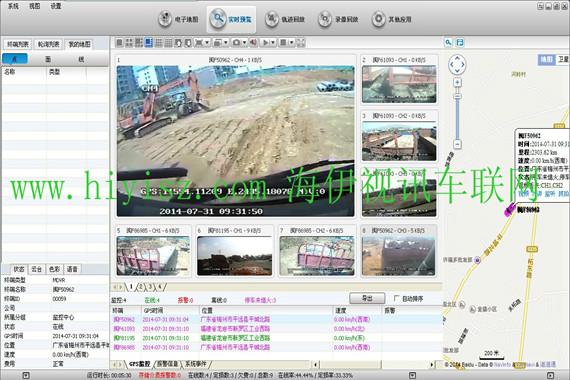Image resolution: width=570 pixels, height=380 pixels.
Task: Zoom in the map with plus button
Action: coord(458,83)
